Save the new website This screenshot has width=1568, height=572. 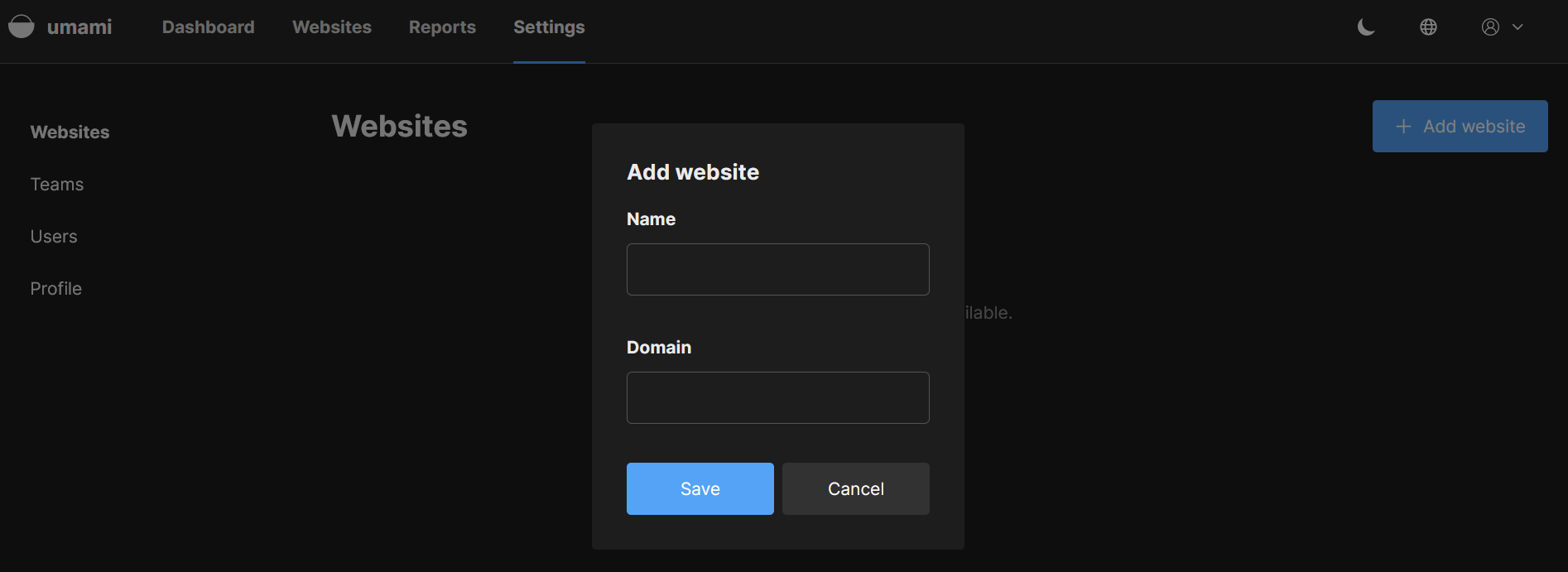700,488
